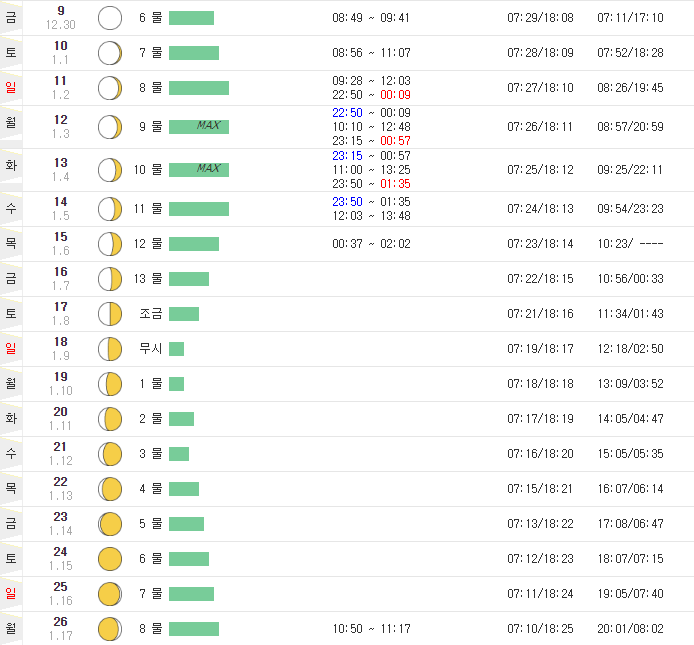Screen dimensions: 694x645
Task: Click the tide label 무시
Action: click(x=151, y=348)
